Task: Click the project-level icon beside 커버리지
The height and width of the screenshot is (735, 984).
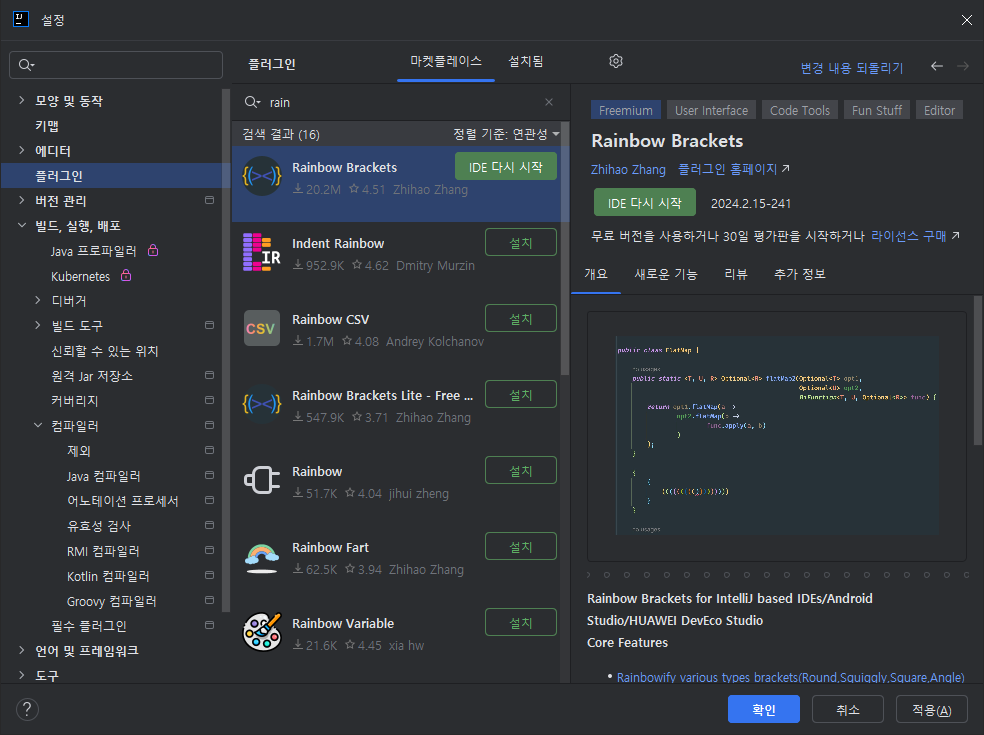Action: (x=210, y=400)
